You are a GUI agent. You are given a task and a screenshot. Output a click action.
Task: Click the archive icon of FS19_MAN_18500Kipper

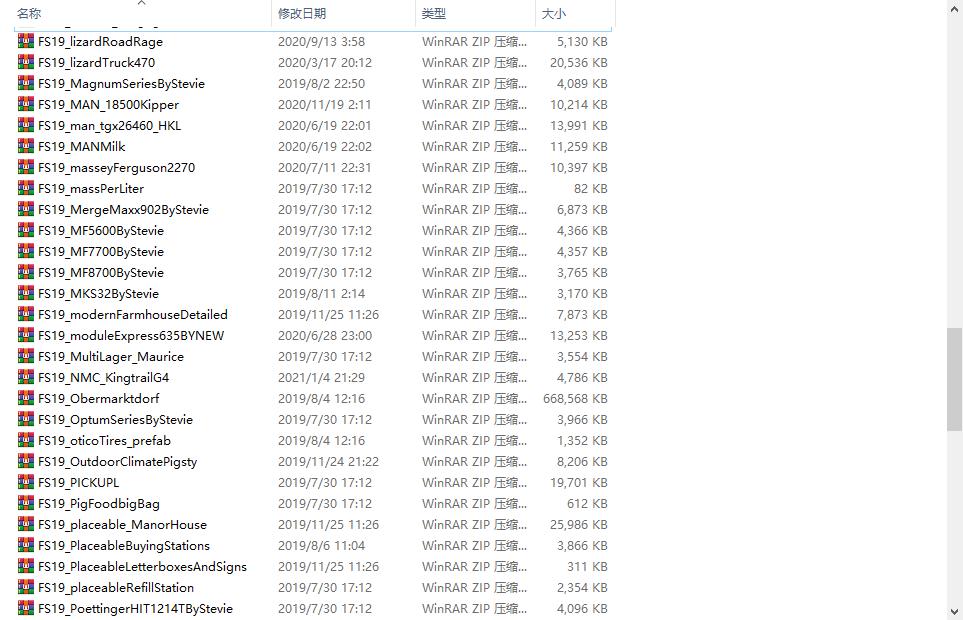[26, 104]
